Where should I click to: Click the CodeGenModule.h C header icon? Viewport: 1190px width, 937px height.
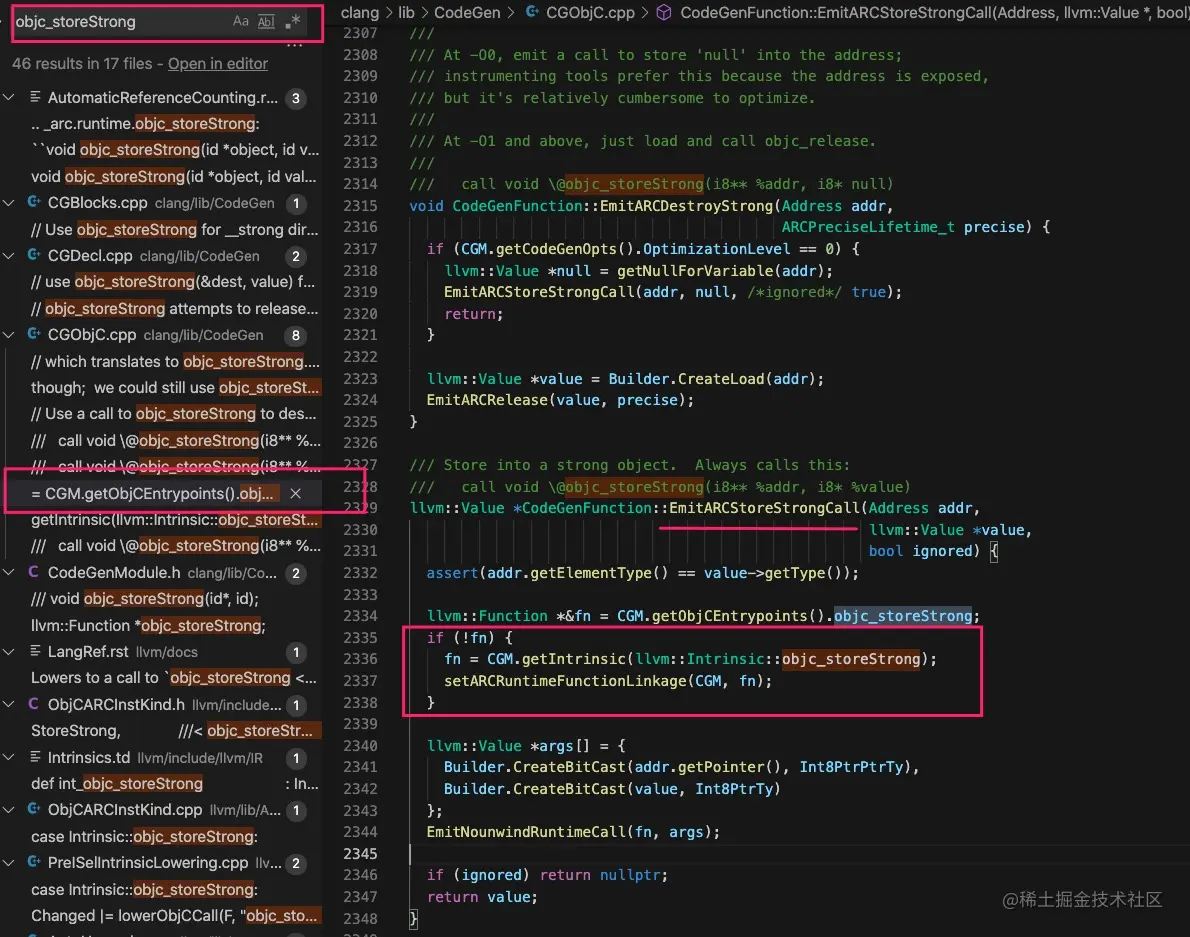click(34, 572)
